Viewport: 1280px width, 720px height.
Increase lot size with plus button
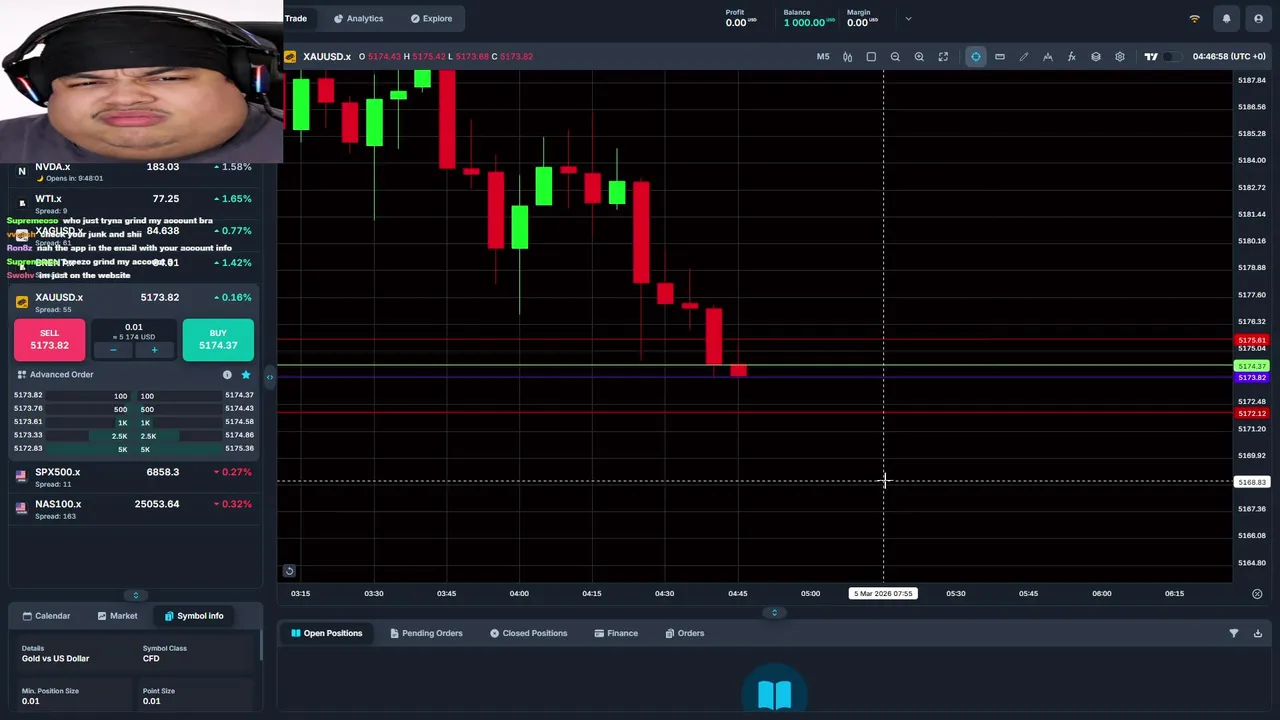154,350
